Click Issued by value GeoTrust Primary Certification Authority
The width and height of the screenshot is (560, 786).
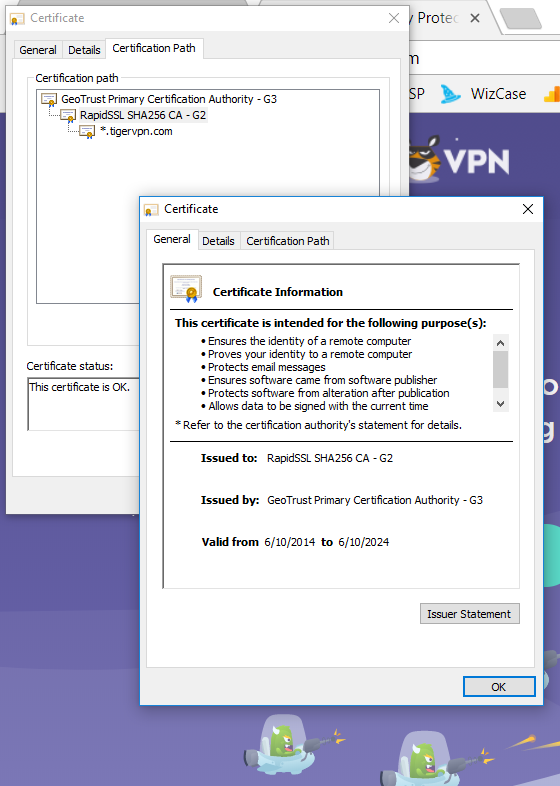click(375, 500)
